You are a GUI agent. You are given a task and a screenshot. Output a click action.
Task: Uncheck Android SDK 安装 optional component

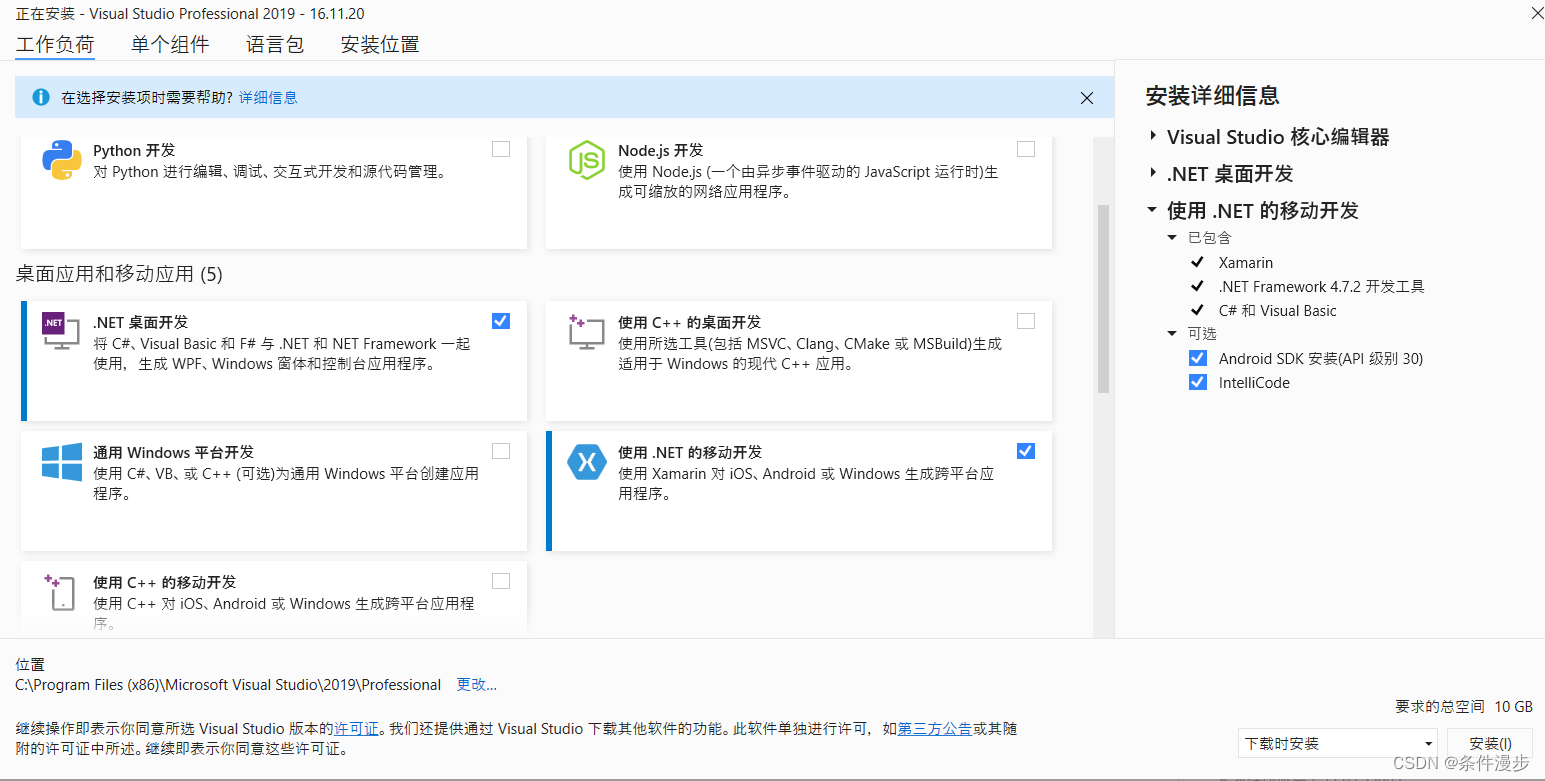(x=1197, y=358)
